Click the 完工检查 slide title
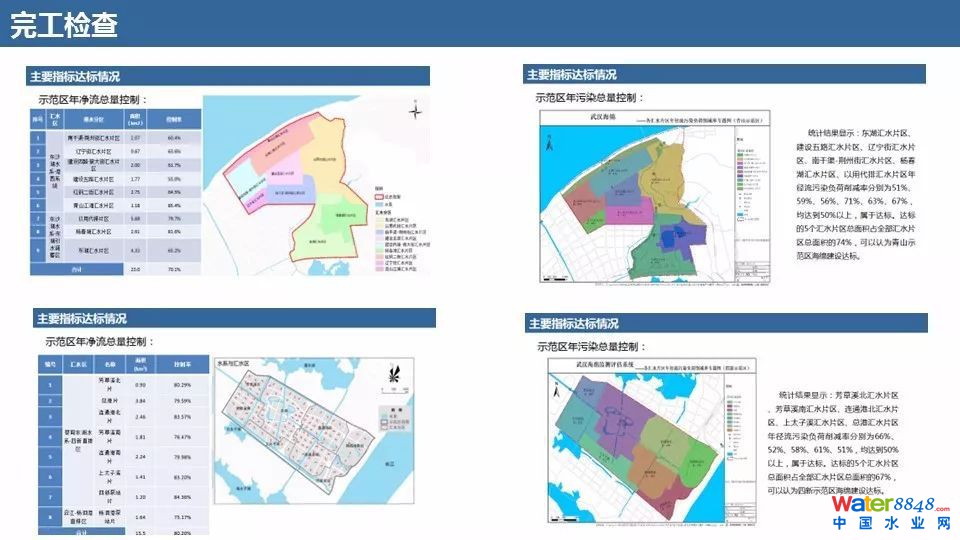 point(64,26)
